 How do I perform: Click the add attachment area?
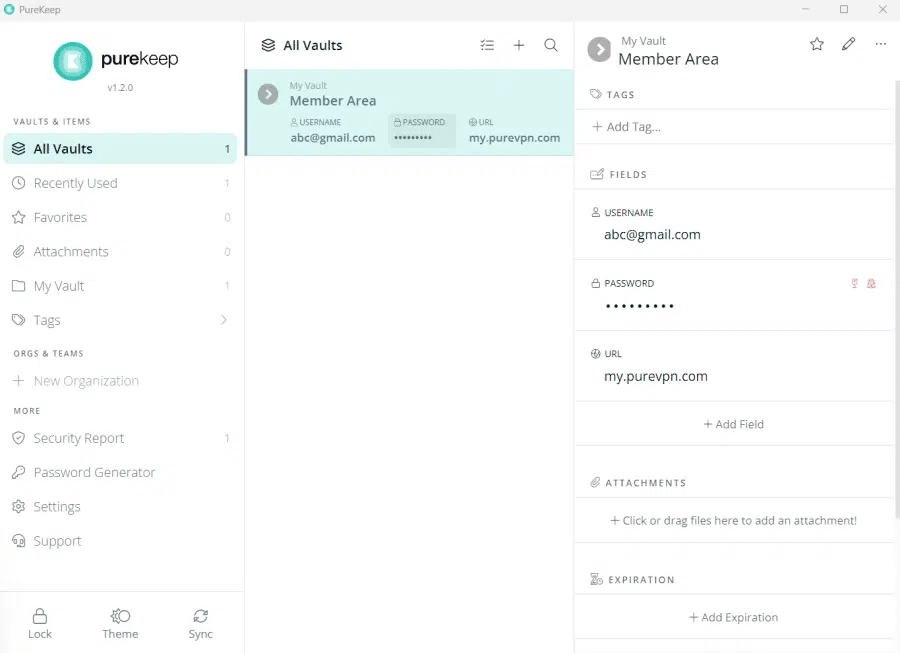click(x=734, y=520)
